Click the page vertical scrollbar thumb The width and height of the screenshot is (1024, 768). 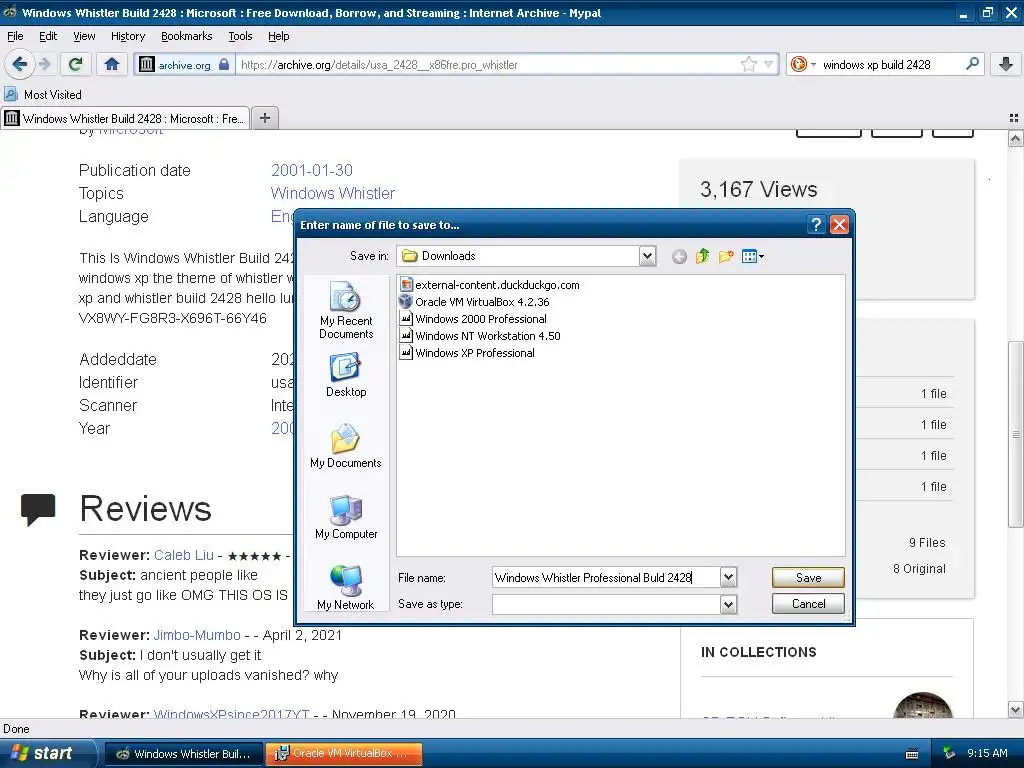point(1015,434)
